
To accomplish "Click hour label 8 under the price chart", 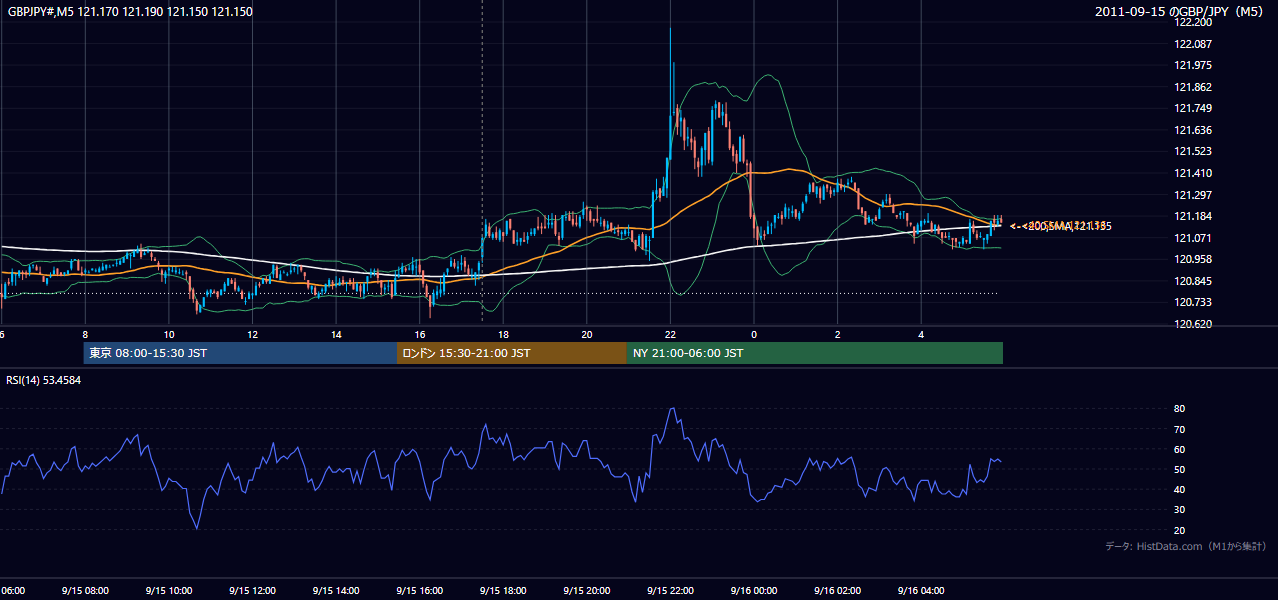I will click(85, 334).
